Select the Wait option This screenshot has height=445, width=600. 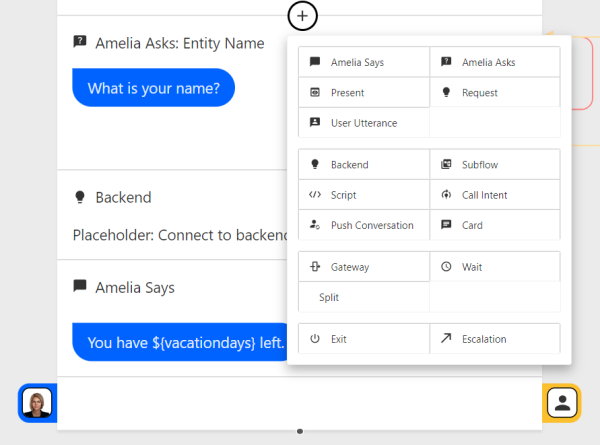pos(495,267)
